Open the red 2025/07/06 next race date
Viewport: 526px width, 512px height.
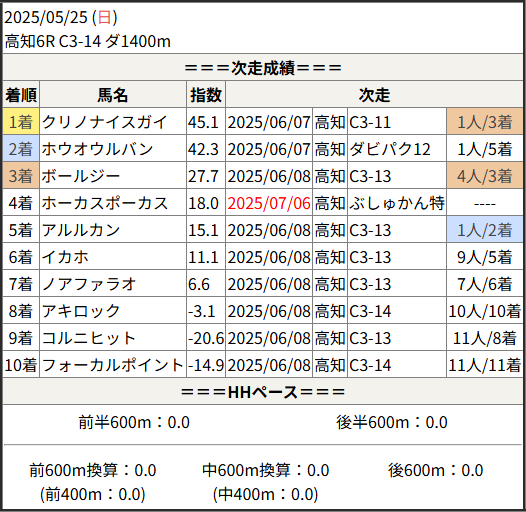coord(269,203)
